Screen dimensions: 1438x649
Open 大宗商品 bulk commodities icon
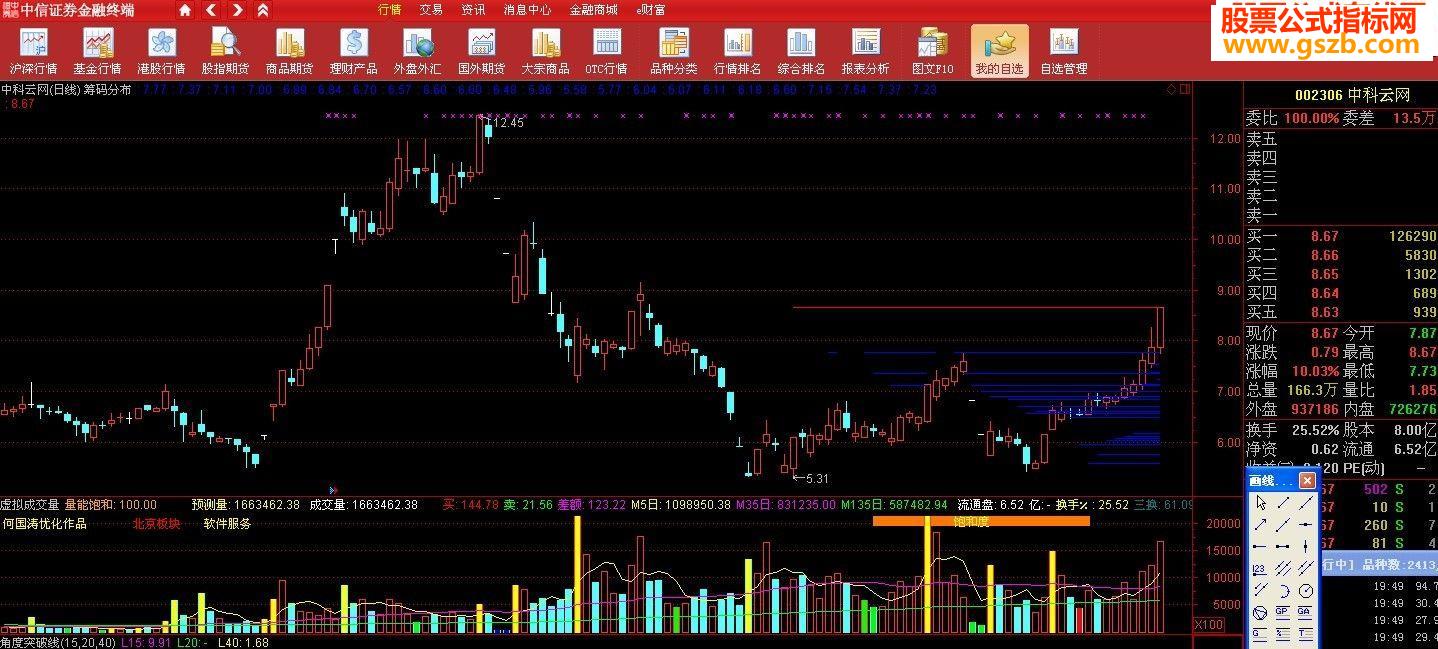(545, 50)
